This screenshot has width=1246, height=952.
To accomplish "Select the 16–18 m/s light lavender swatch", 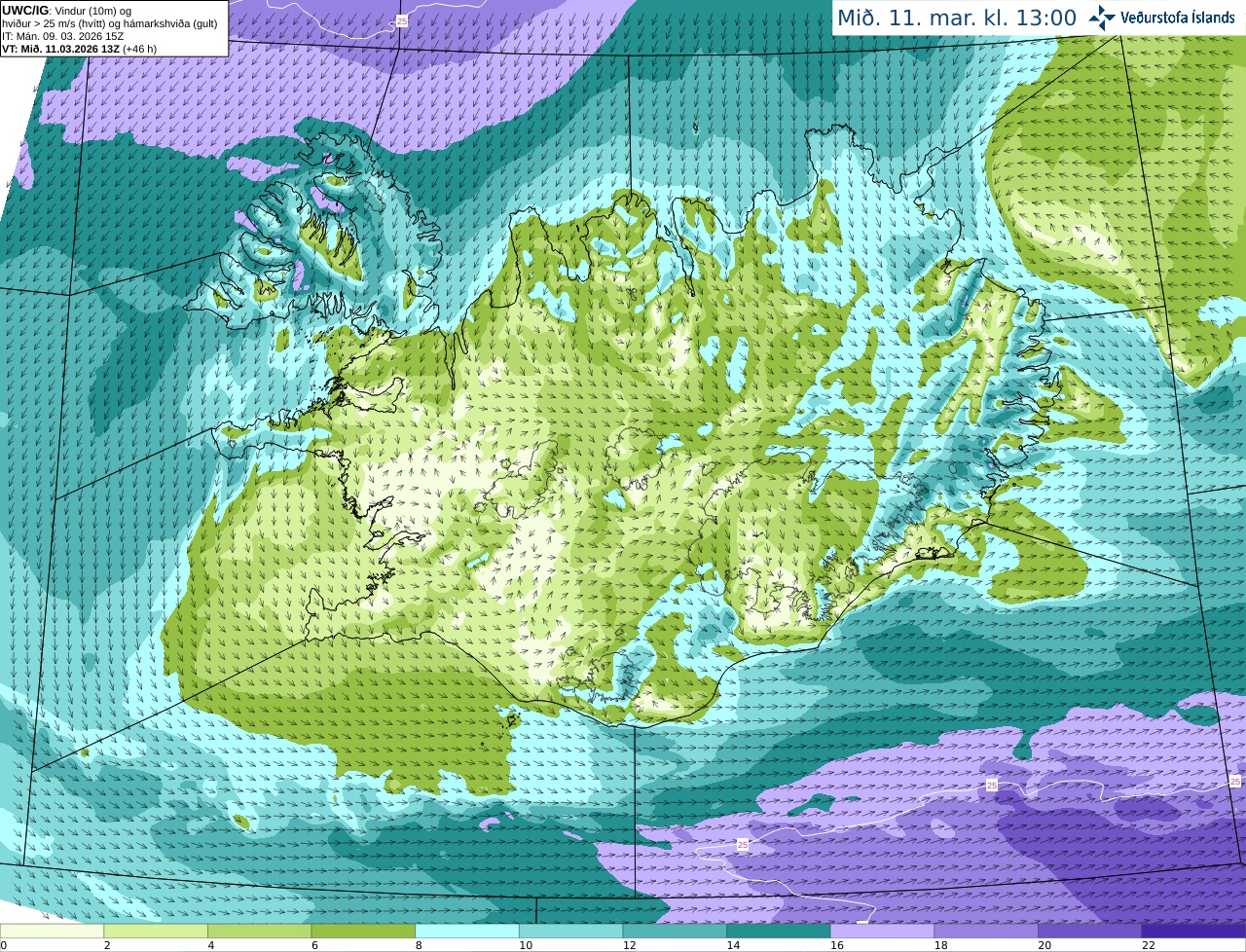I will pyautogui.click(x=882, y=932).
